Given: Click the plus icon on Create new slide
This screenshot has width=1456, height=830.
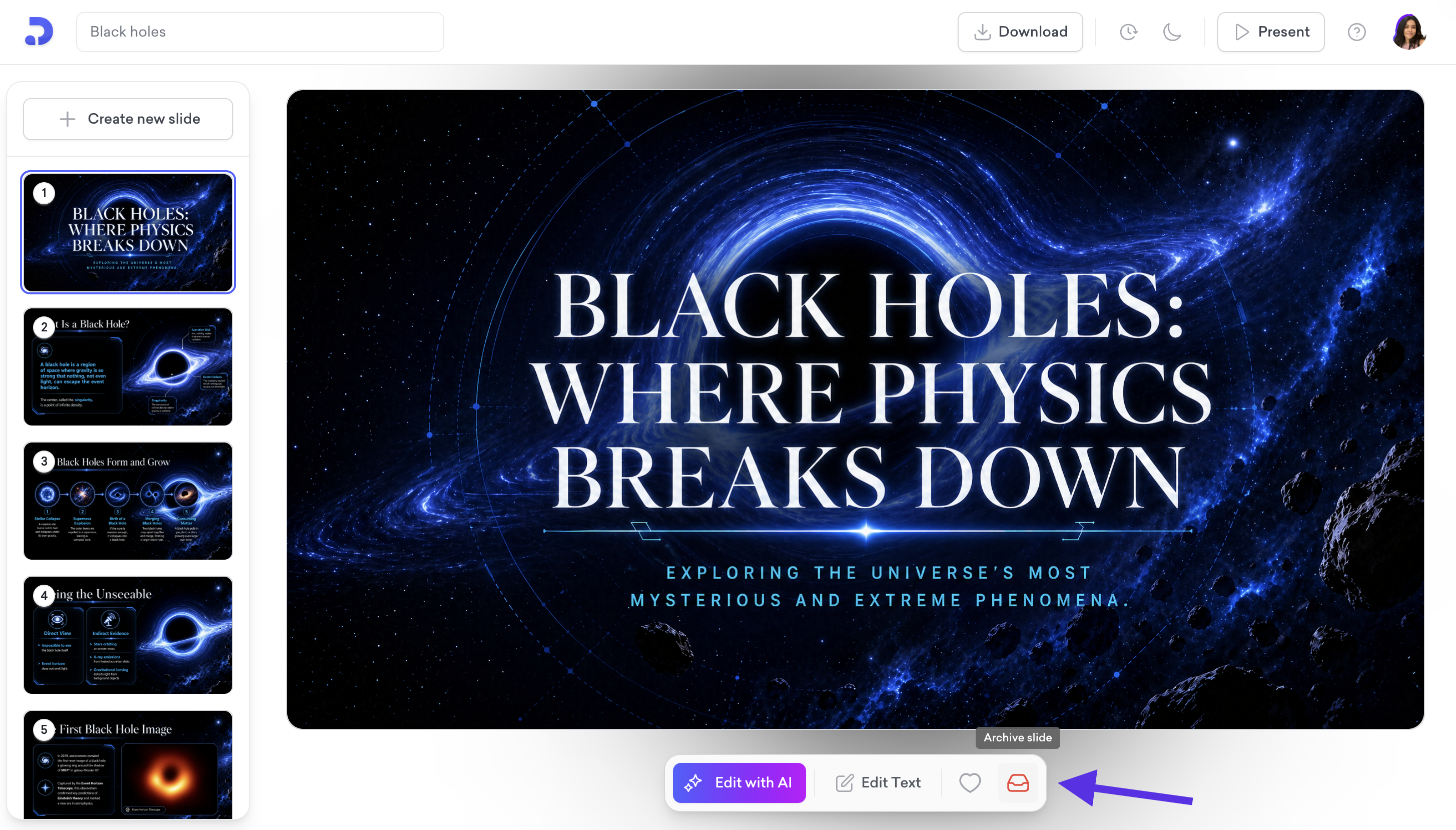Looking at the screenshot, I should (x=68, y=119).
